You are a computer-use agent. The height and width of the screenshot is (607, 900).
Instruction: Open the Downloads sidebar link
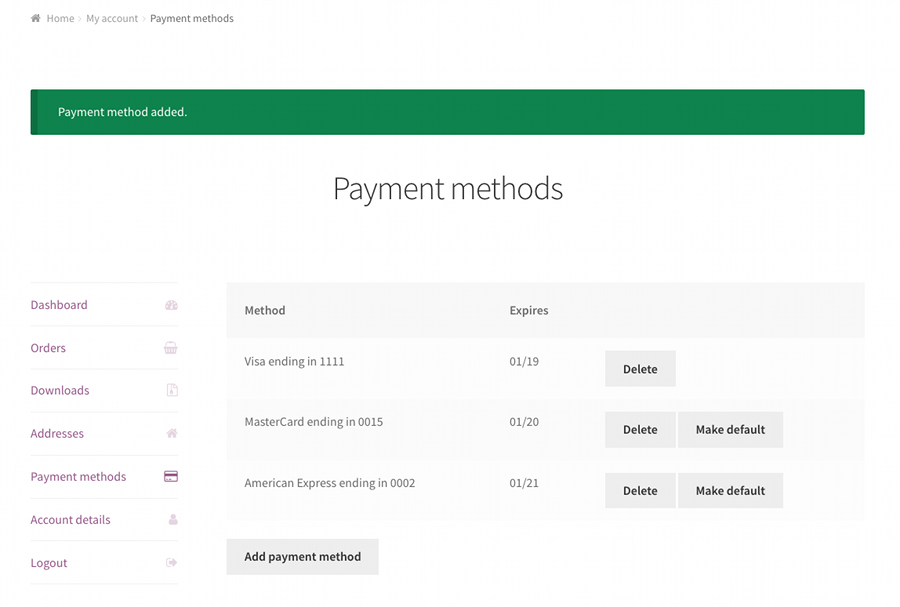pos(60,391)
